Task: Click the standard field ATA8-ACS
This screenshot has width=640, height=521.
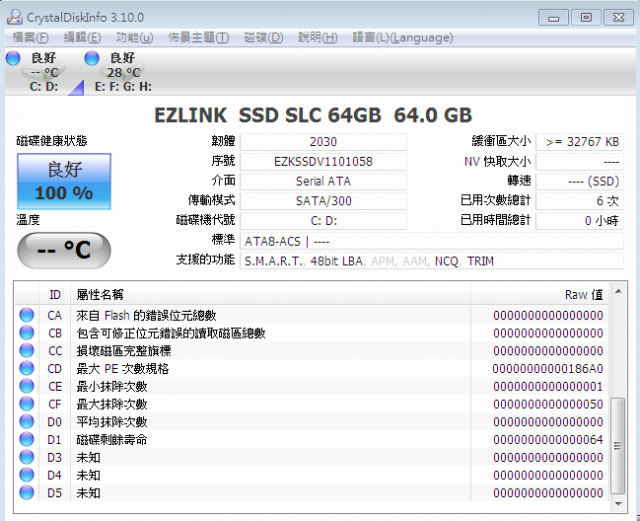Action: click(x=432, y=241)
